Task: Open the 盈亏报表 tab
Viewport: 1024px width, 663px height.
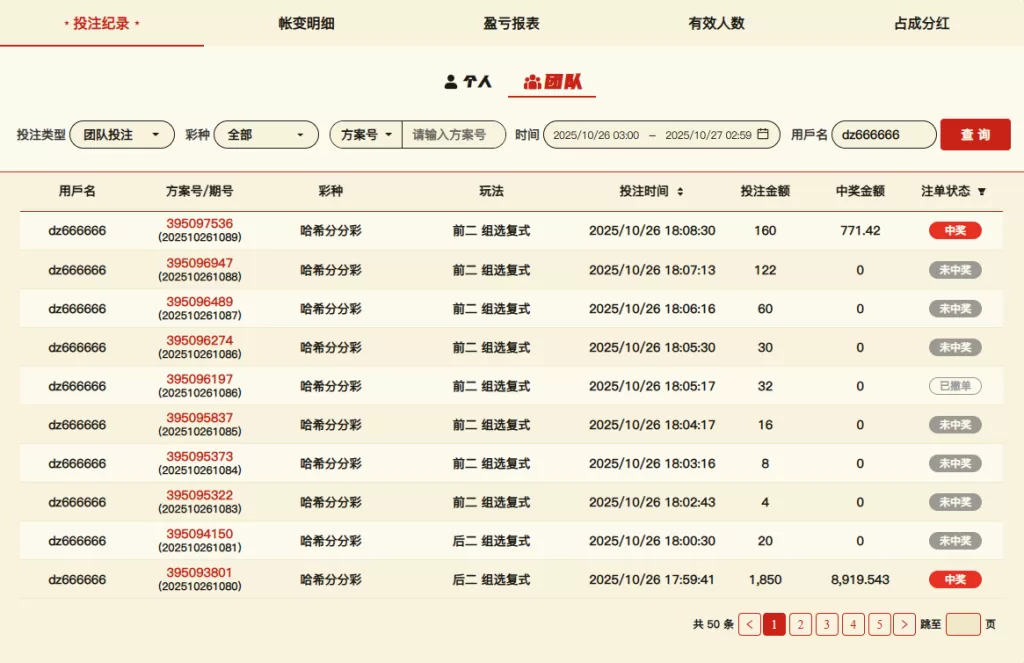Action: point(511,23)
